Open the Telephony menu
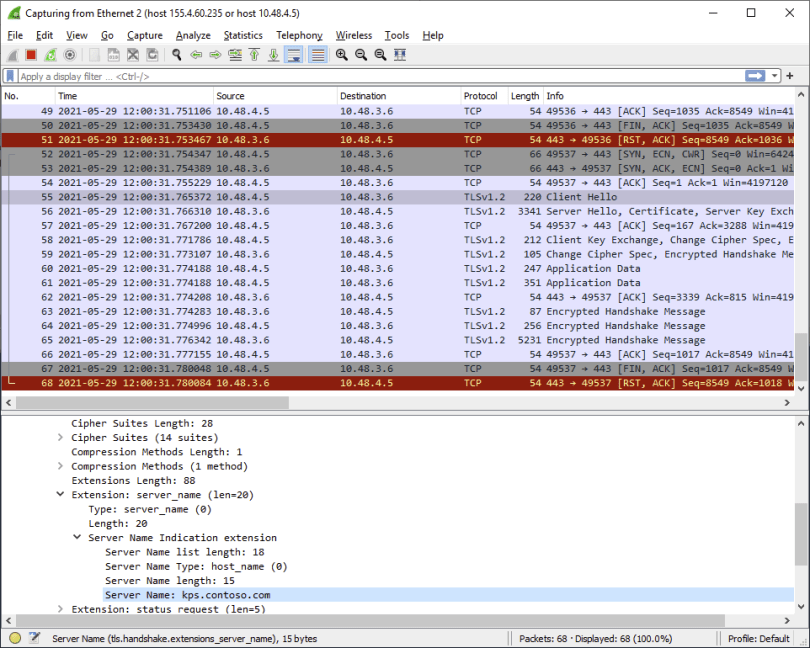This screenshot has width=810, height=648. [299, 35]
